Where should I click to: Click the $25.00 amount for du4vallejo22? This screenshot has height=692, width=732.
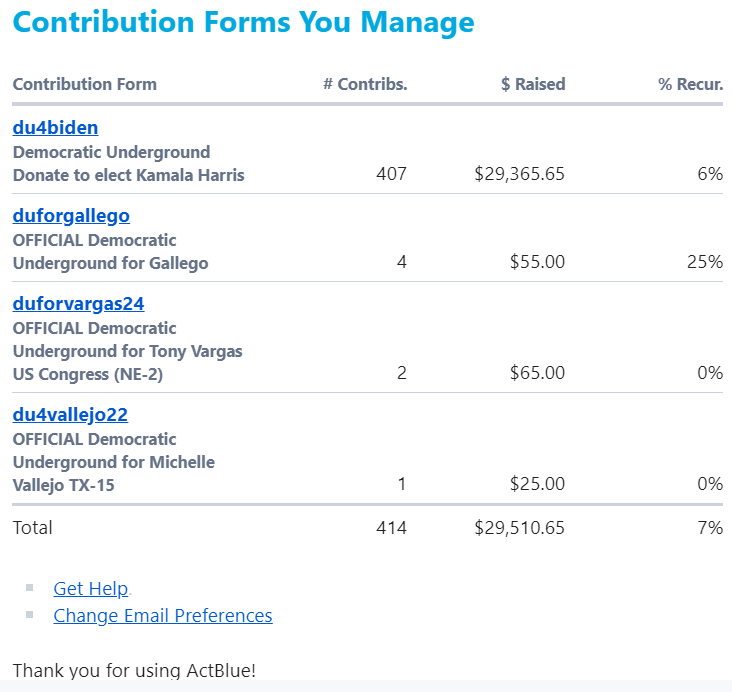[x=537, y=484]
